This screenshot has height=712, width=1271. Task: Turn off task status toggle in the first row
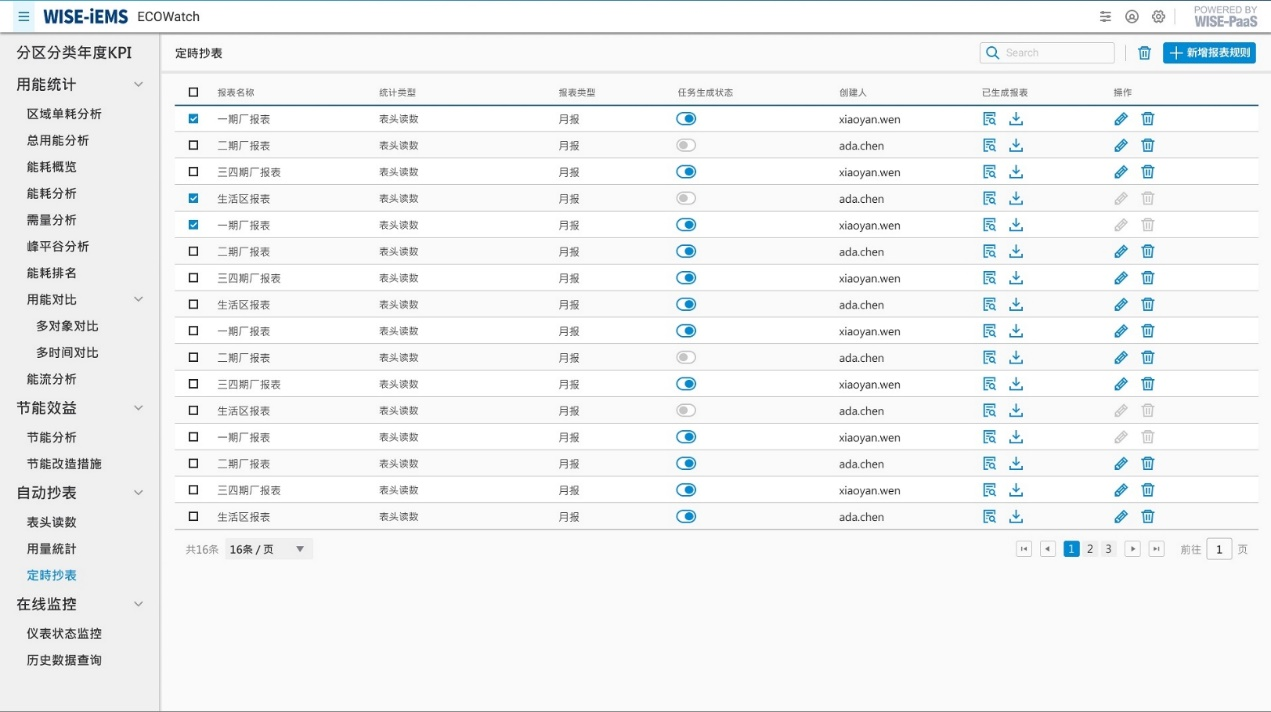pyautogui.click(x=686, y=118)
